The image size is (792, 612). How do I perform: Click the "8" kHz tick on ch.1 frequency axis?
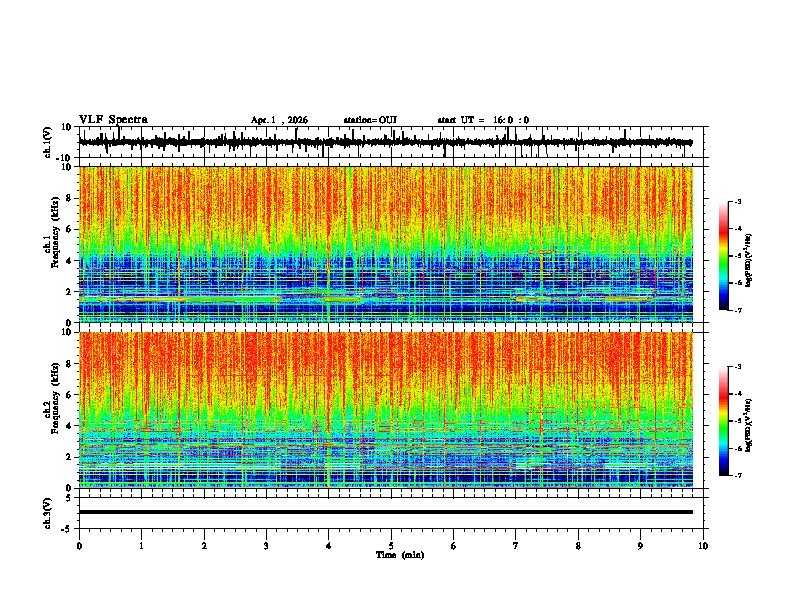(x=69, y=198)
